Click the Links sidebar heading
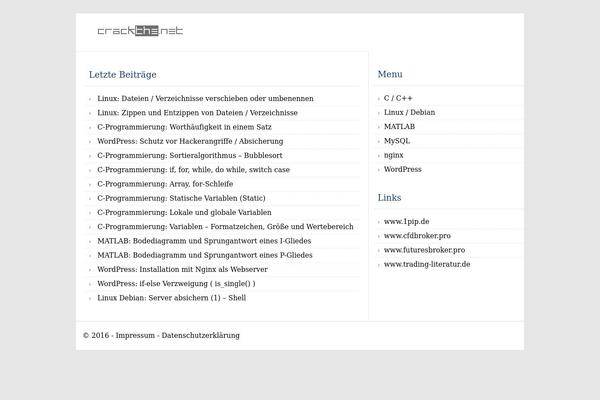Viewport: 600px width, 400px height. [389, 198]
